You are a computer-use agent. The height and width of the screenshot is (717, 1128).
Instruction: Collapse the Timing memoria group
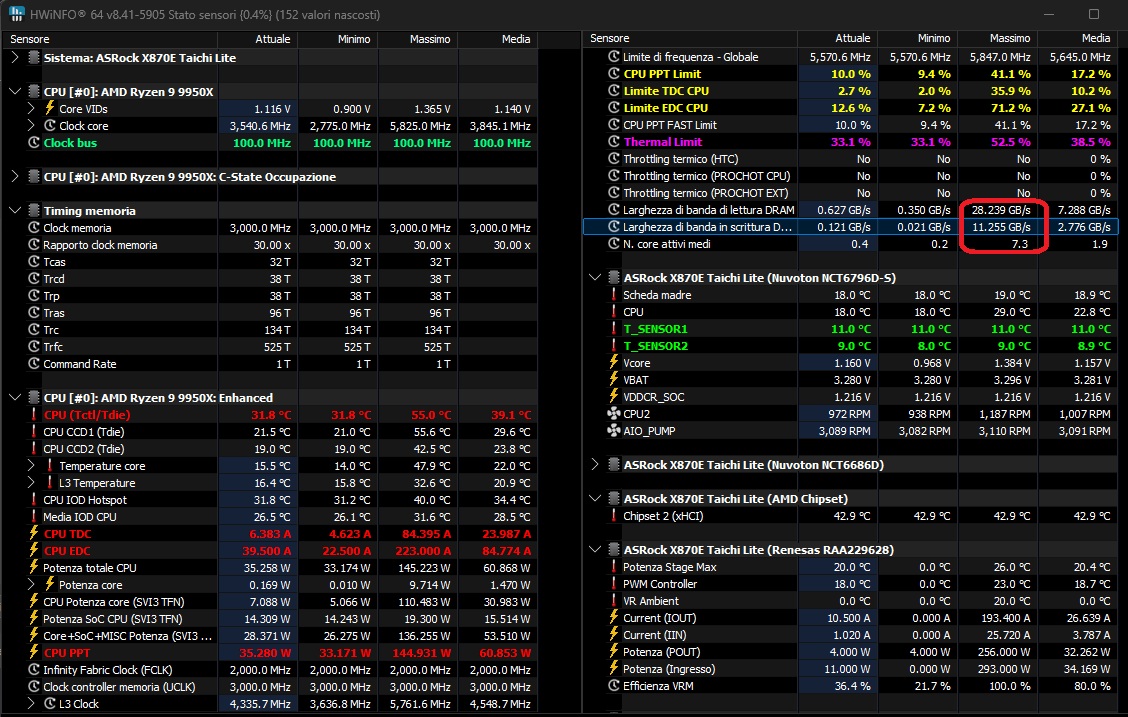tap(15, 211)
